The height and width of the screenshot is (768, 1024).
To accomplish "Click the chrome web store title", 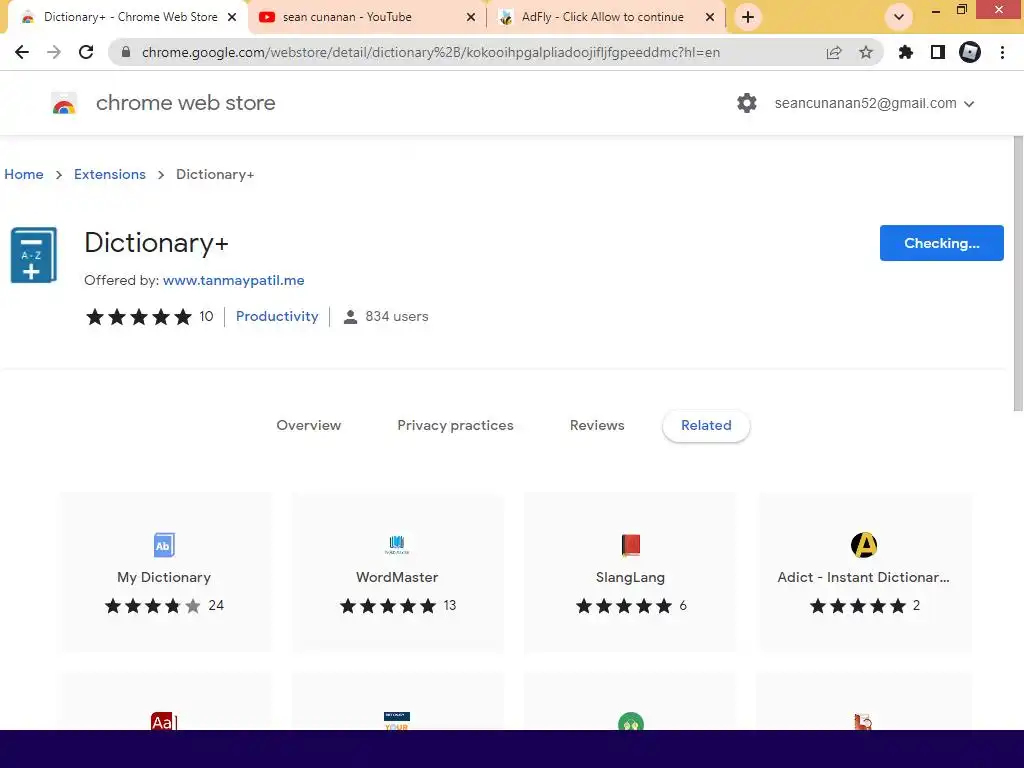I will tap(185, 103).
